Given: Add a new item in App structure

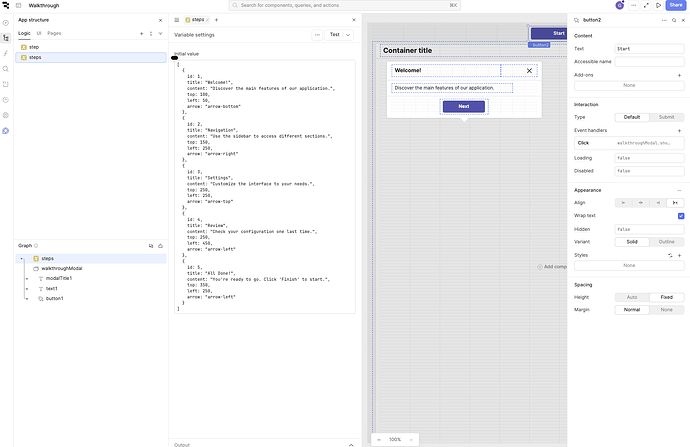Looking at the screenshot, I should (x=140, y=33).
